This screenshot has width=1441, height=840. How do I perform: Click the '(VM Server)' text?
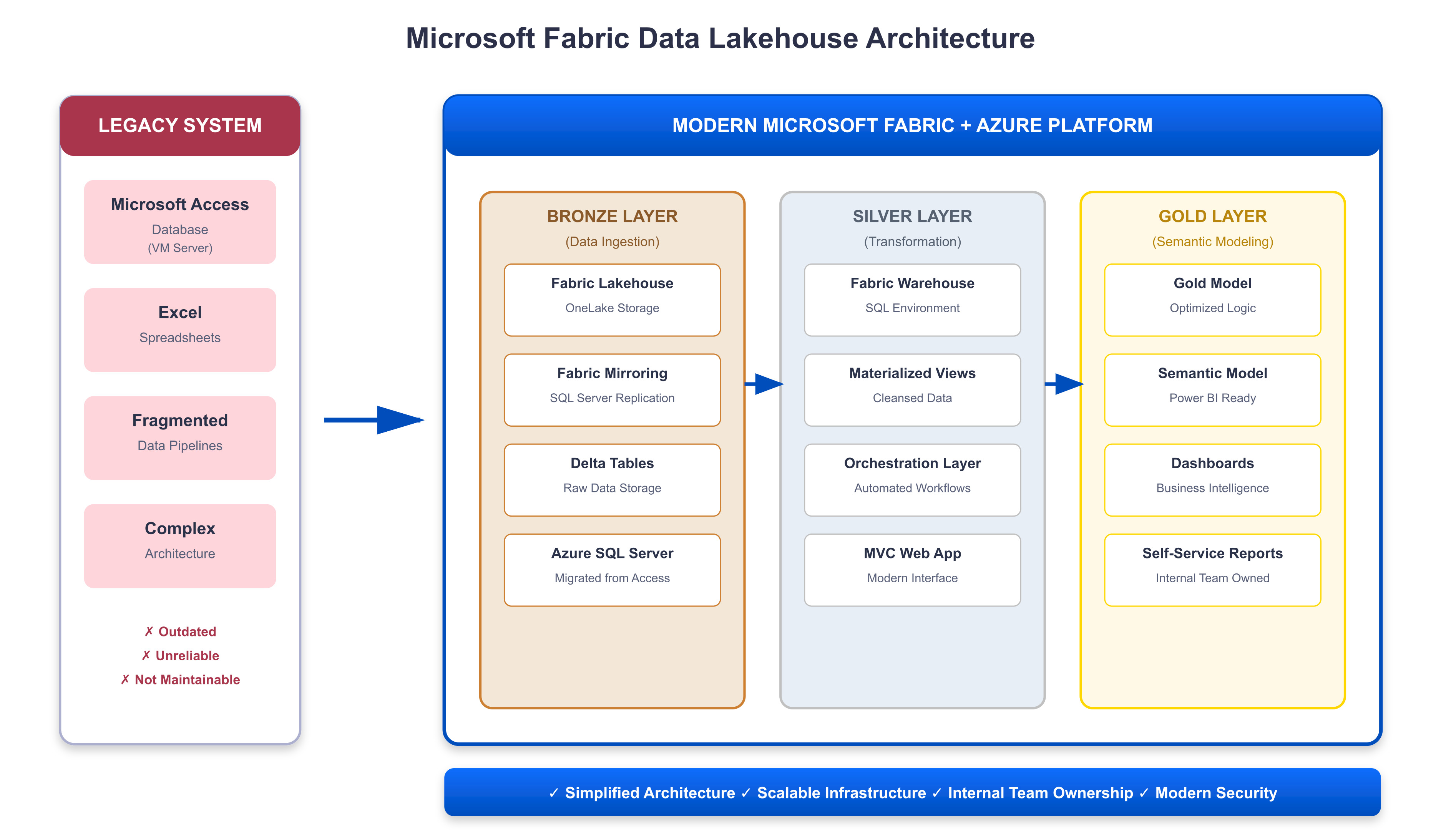(x=180, y=248)
